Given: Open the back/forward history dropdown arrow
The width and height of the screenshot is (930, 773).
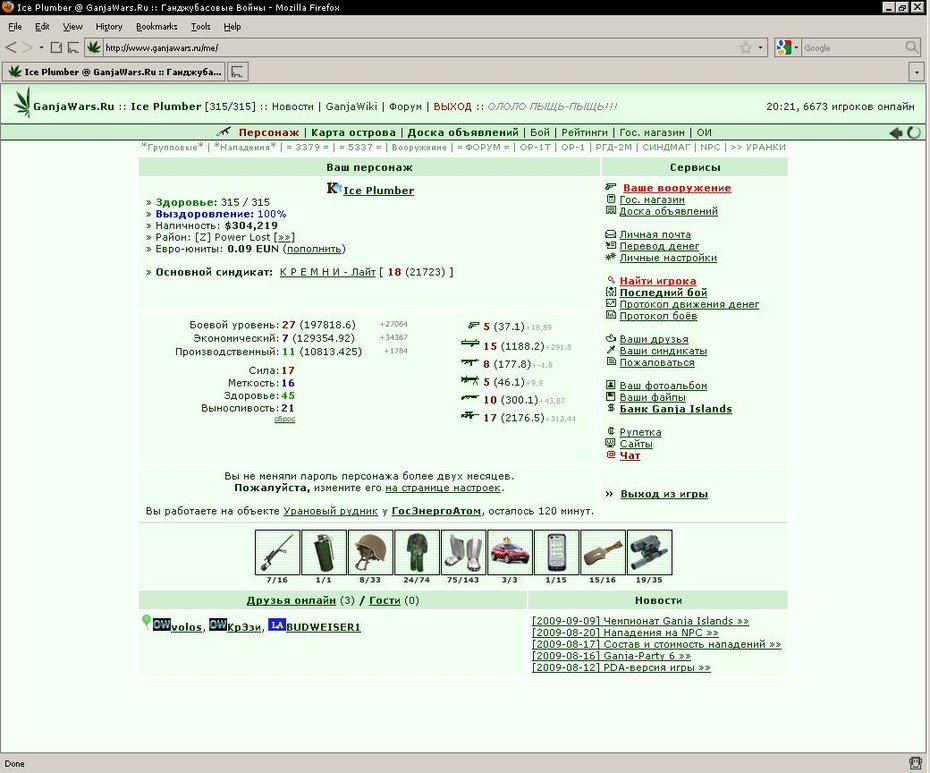Looking at the screenshot, I should pos(41,47).
